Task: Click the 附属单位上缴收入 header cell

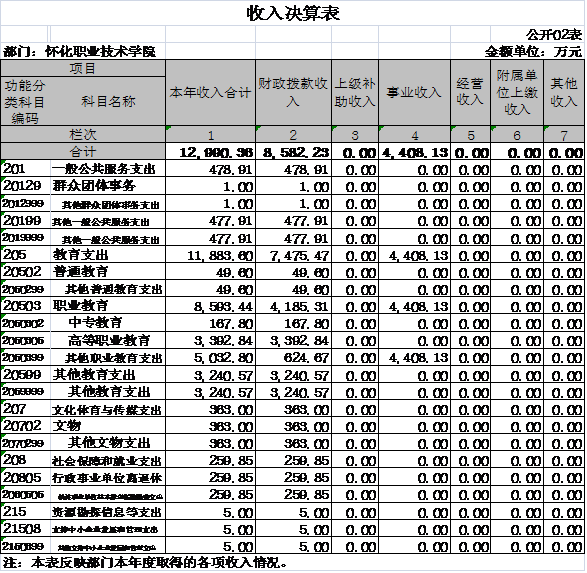Action: pyautogui.click(x=517, y=92)
